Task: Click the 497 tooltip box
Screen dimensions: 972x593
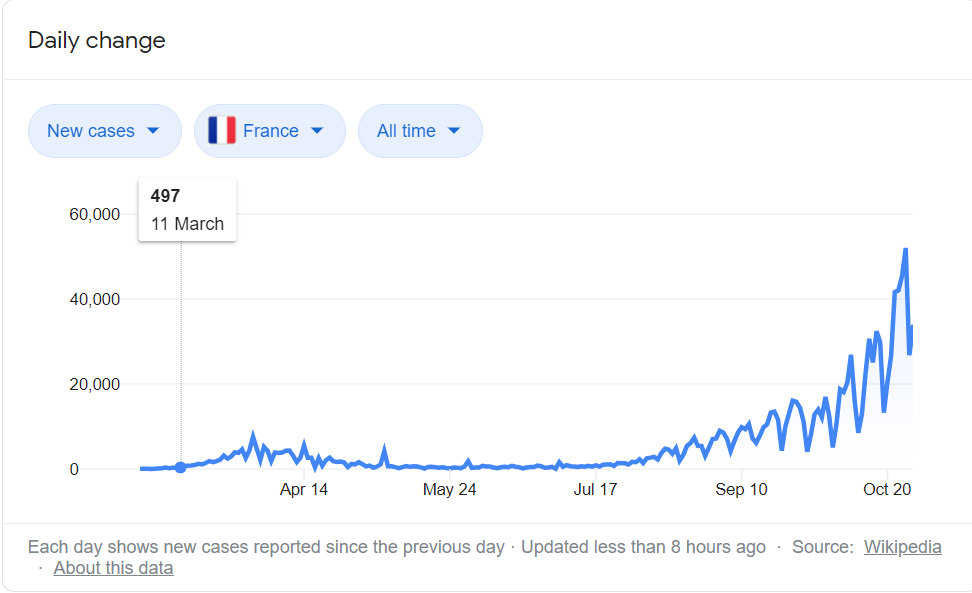Action: [x=187, y=209]
